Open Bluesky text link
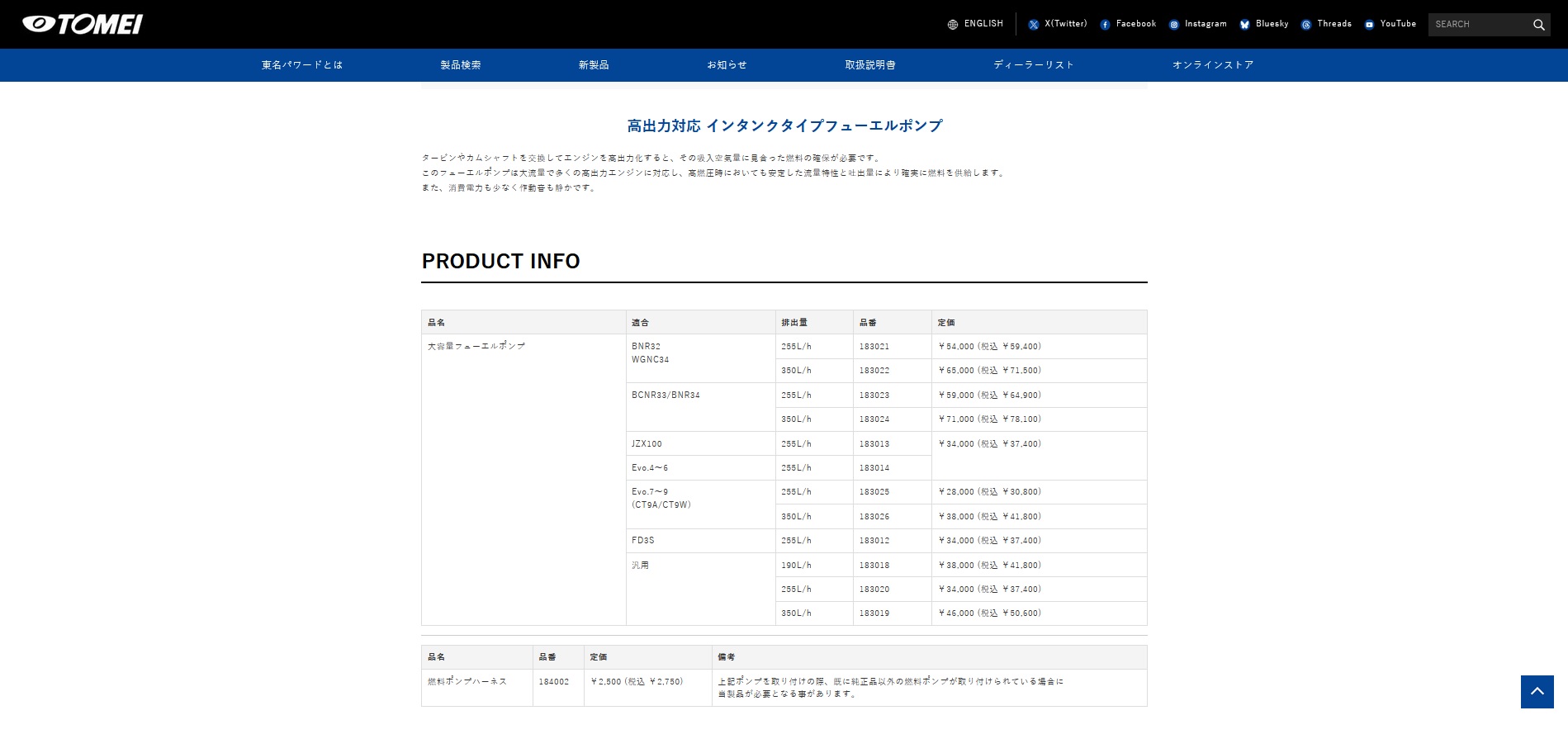1568x753 pixels. point(1272,24)
